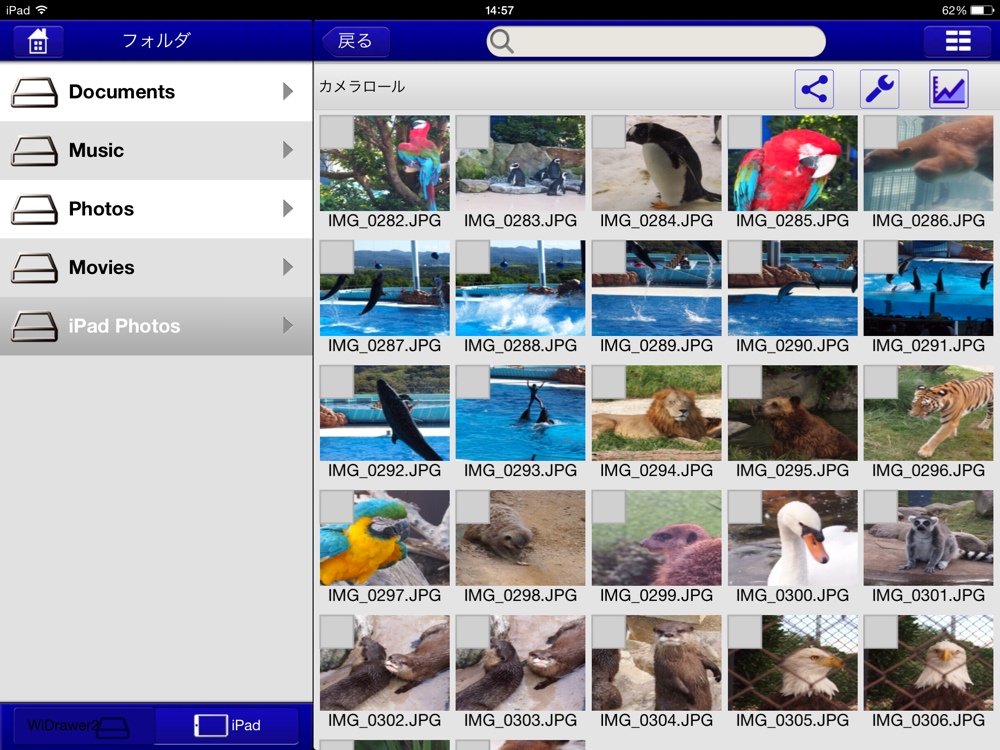Click the file name IMG_0291.JPG

pyautogui.click(x=929, y=346)
